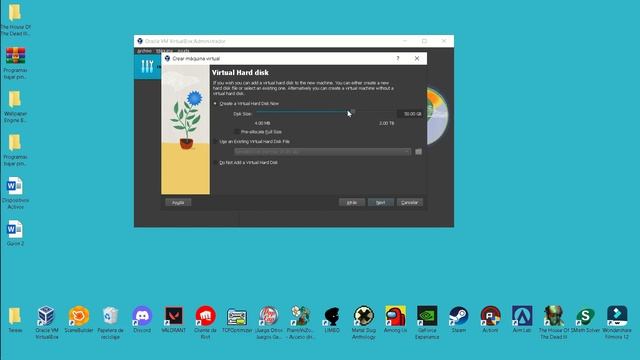Open the Cliente de Riot shortcut
Viewport: 640px width, 360px height.
[x=205, y=322]
